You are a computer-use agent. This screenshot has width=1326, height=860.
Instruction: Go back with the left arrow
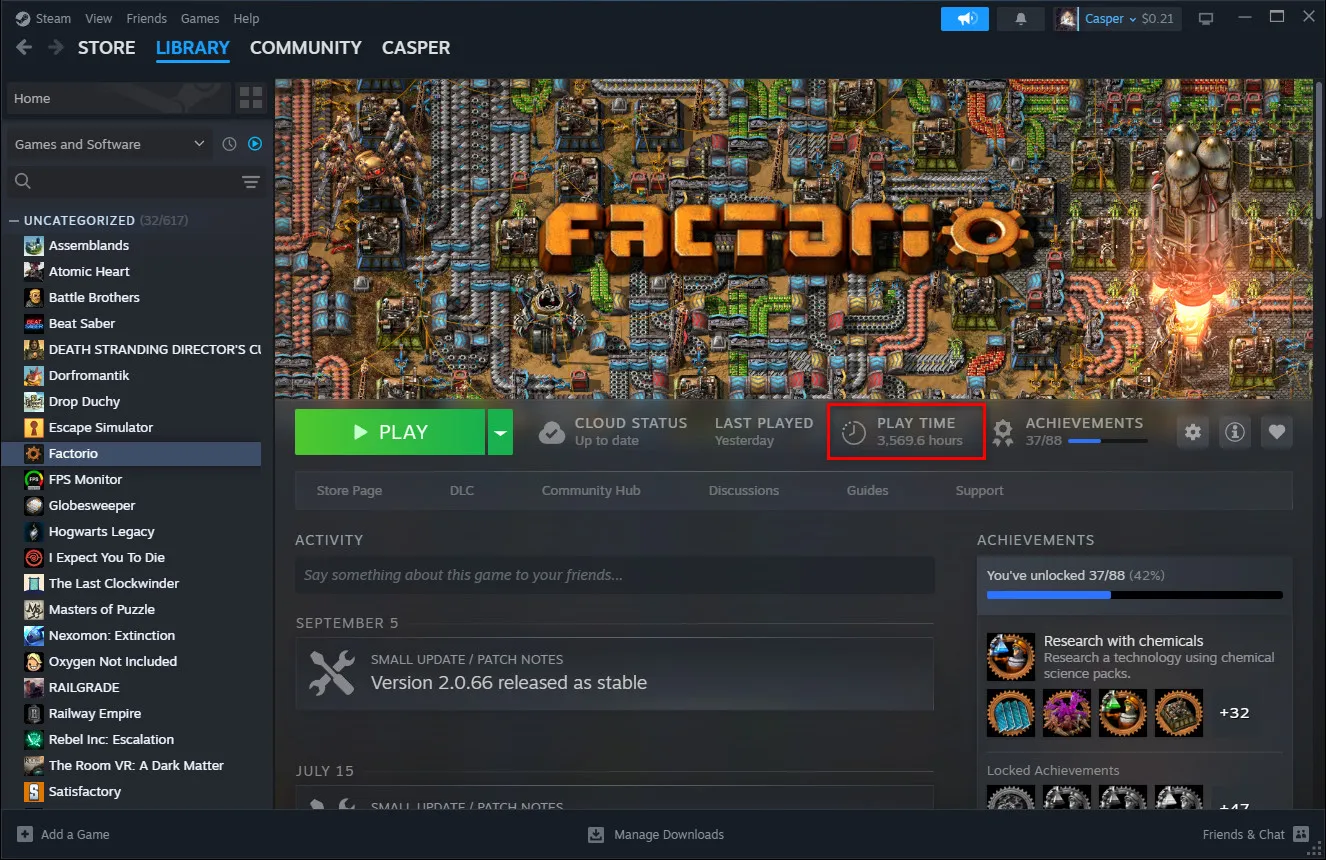(24, 47)
